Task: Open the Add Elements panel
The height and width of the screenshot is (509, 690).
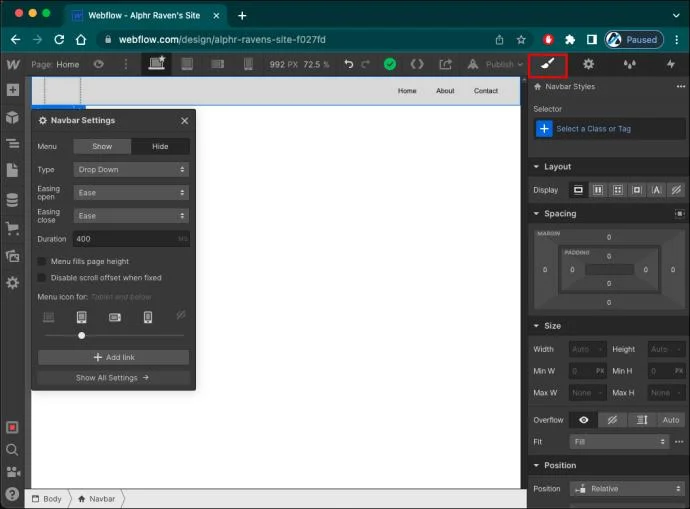Action: 12,90
